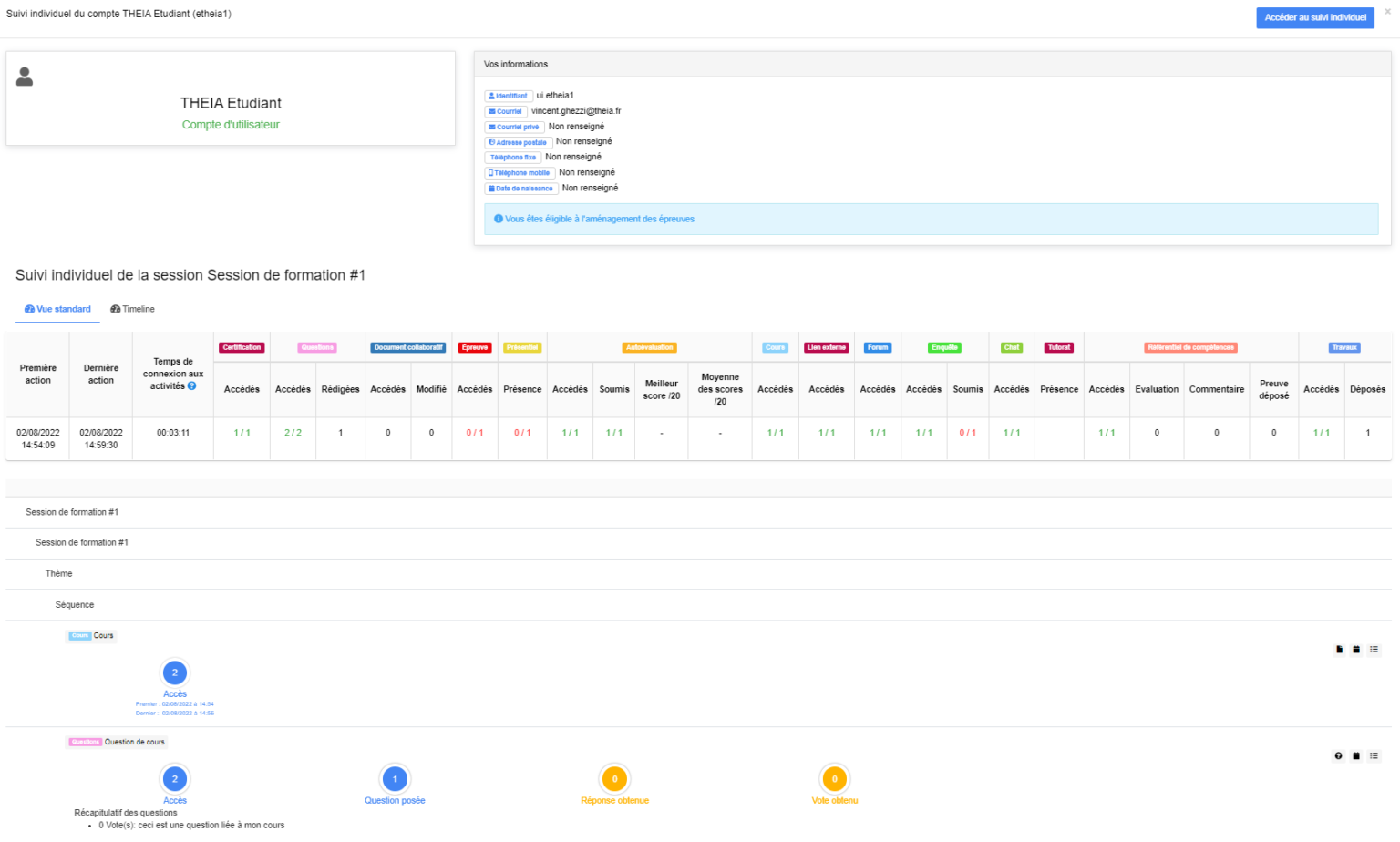Expand the Séquence tree row
Image resolution: width=1400 pixels, height=842 pixels.
(75, 605)
